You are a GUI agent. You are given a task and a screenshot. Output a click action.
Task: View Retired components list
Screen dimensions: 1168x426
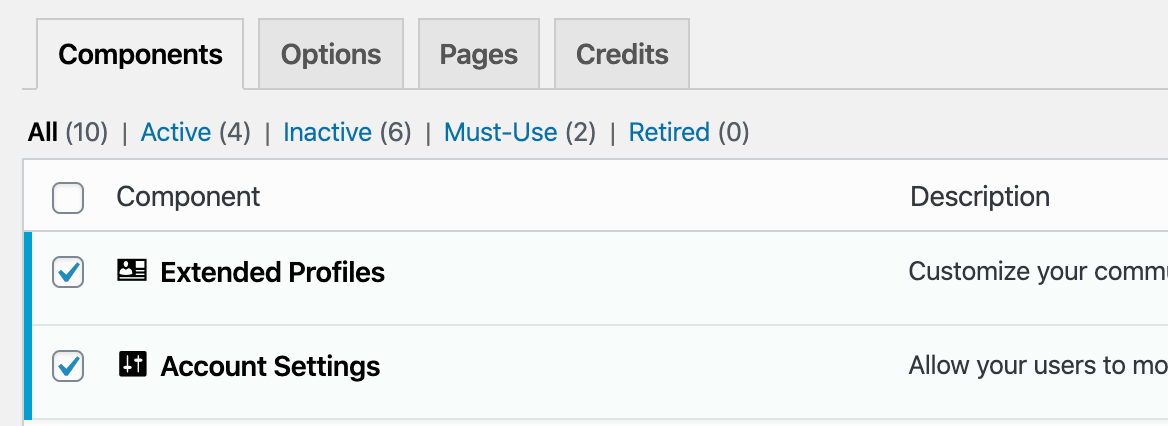(669, 132)
